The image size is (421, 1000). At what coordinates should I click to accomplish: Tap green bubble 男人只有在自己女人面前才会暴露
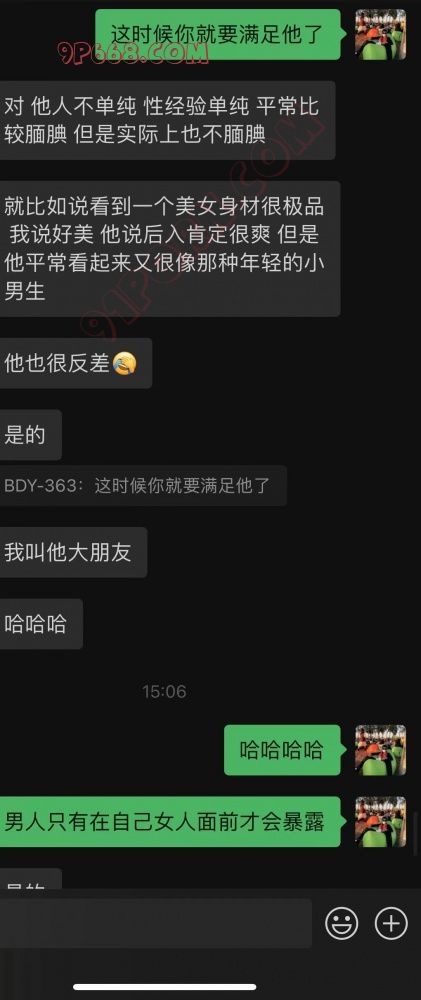click(170, 821)
